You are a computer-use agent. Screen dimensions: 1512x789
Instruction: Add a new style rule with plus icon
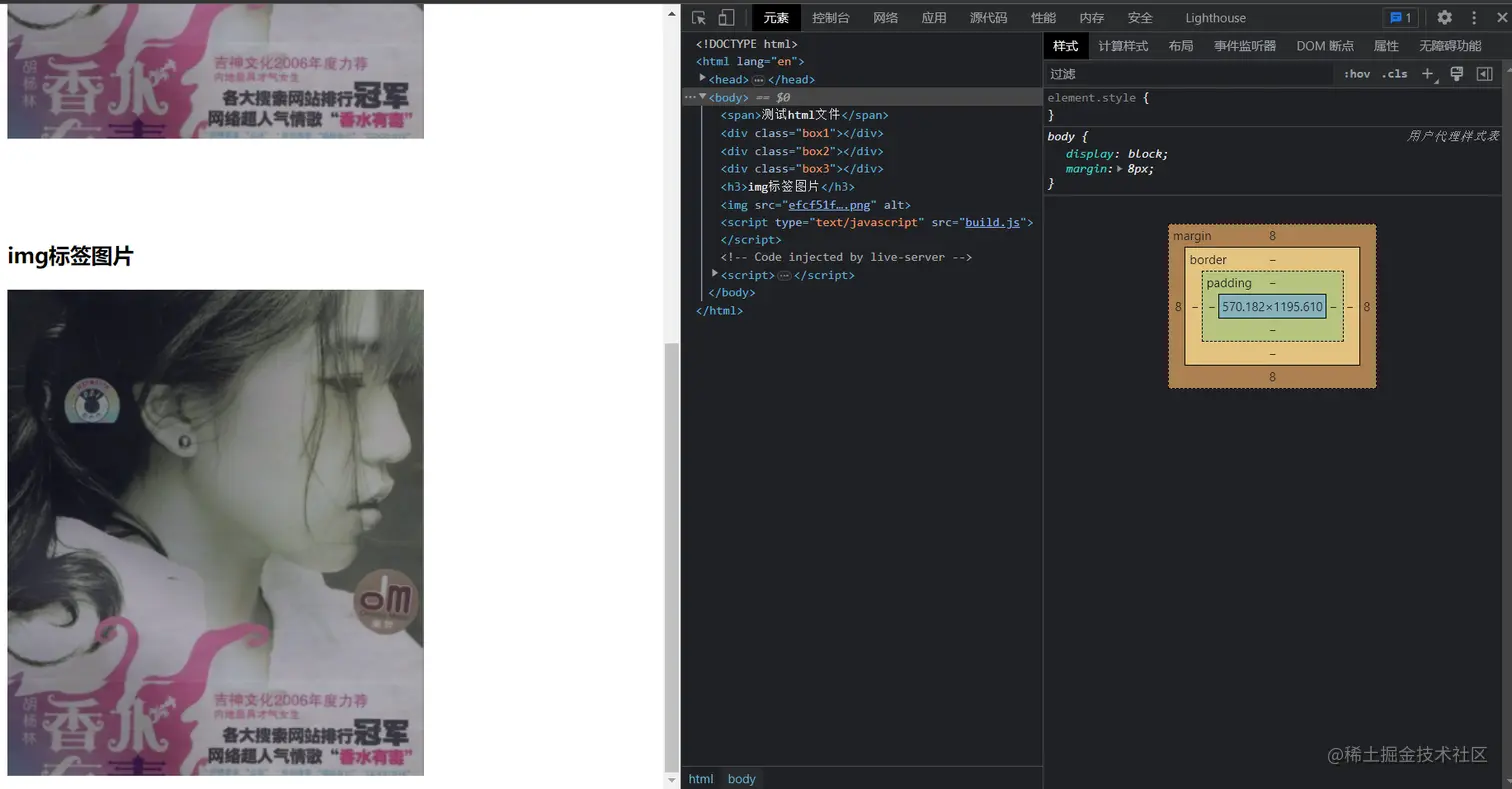coord(1428,74)
